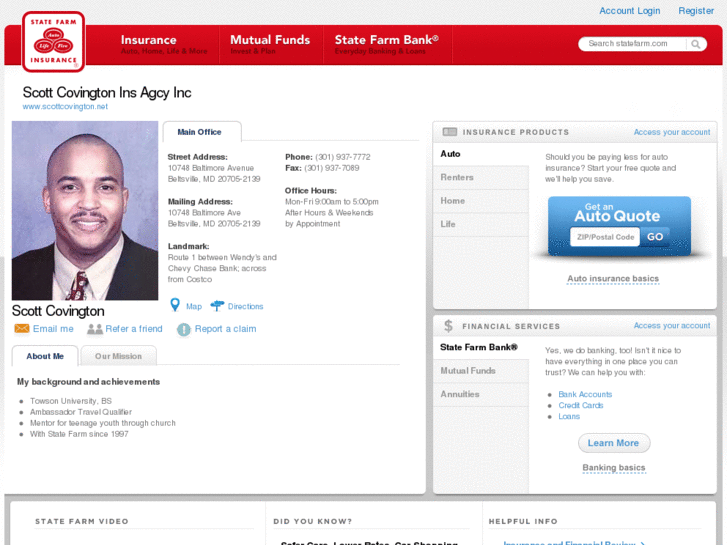Select the Annuities services tab

pos(480,394)
